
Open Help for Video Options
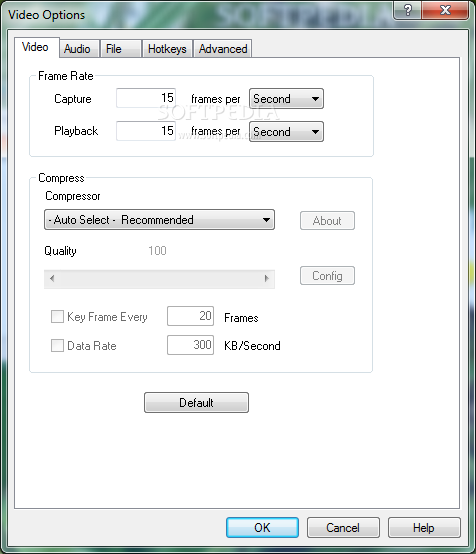click(424, 528)
